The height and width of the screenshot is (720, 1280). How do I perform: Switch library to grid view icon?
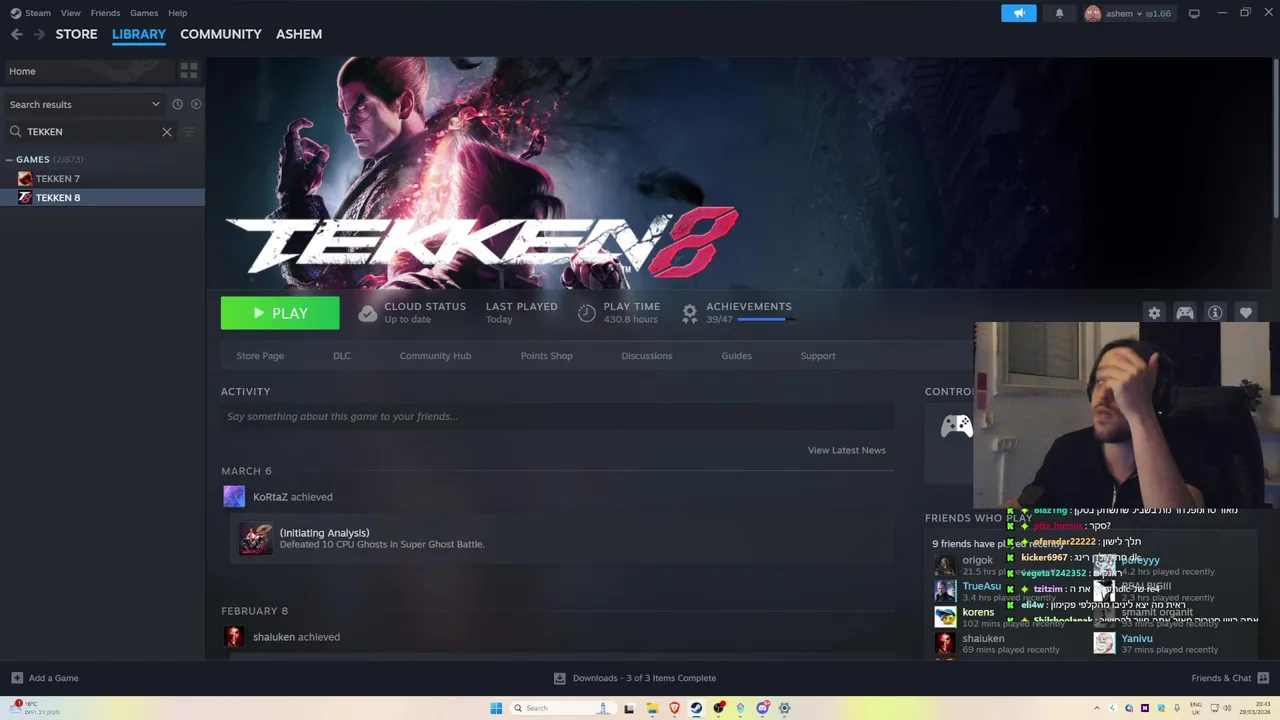click(x=189, y=71)
